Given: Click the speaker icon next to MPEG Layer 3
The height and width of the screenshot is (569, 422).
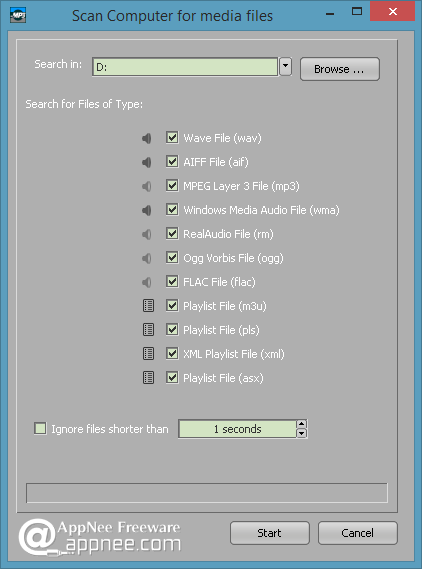Looking at the screenshot, I should pyautogui.click(x=147, y=186).
